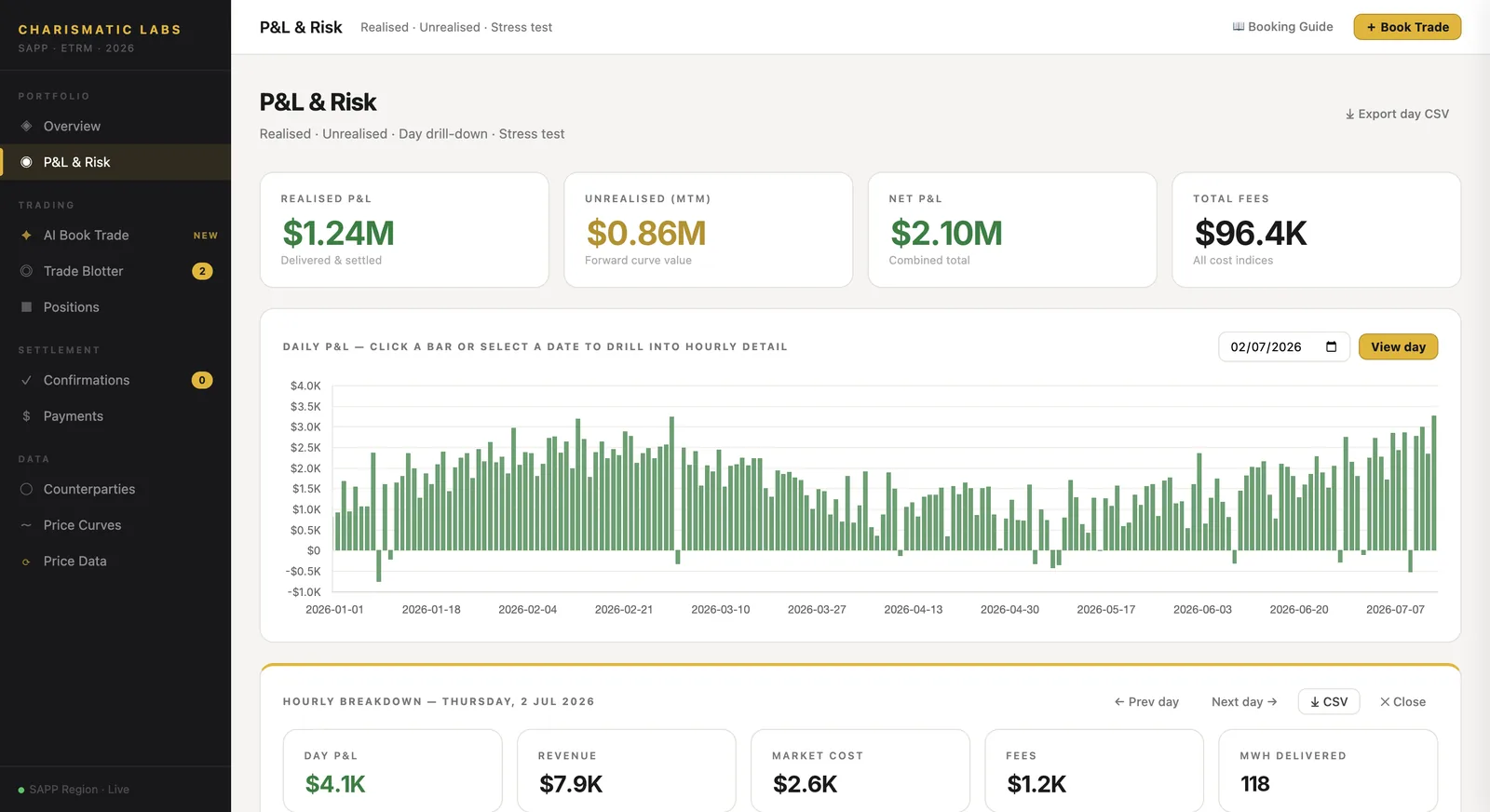Click the Market Cost $2.6K card
This screenshot has width=1490, height=812.
click(860, 770)
